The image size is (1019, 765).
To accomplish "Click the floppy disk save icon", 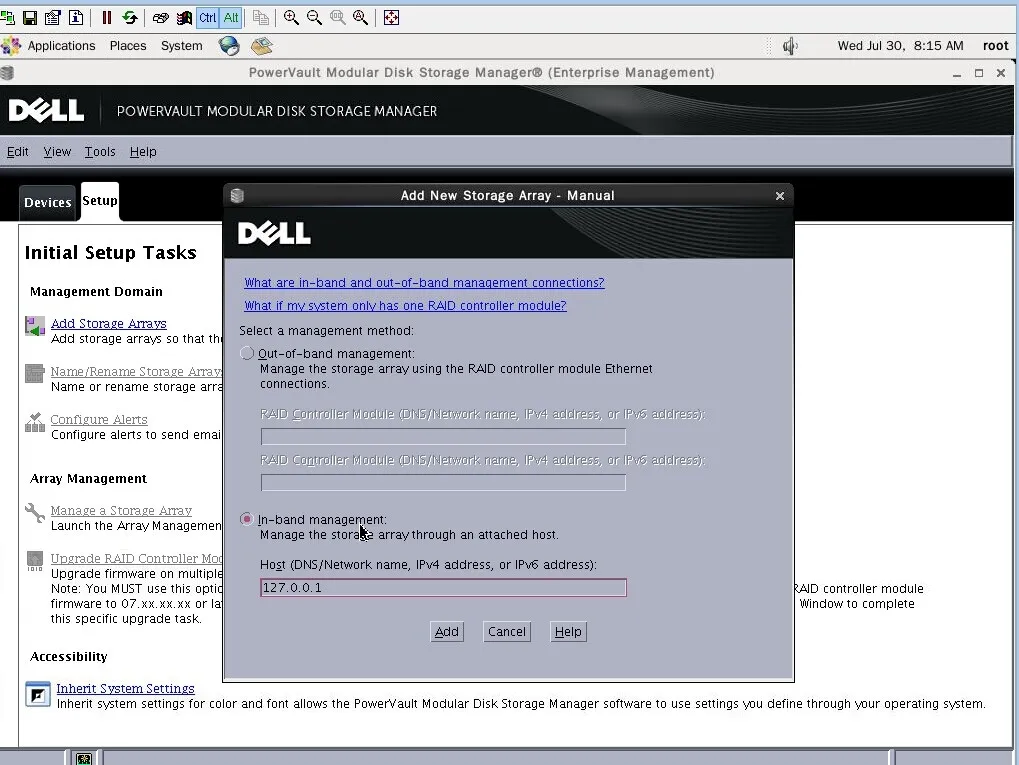I will coord(30,18).
